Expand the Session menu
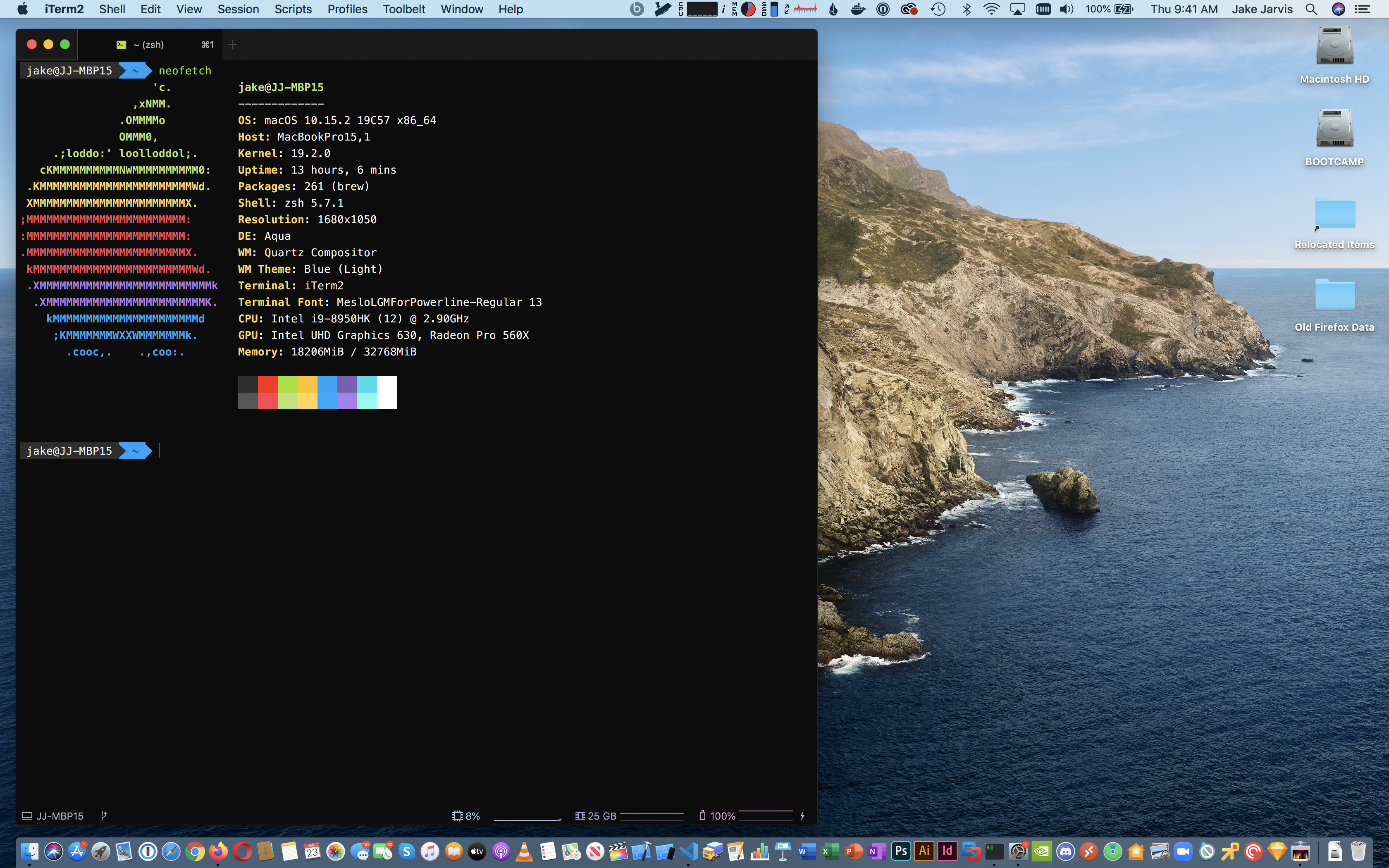 pyautogui.click(x=238, y=9)
